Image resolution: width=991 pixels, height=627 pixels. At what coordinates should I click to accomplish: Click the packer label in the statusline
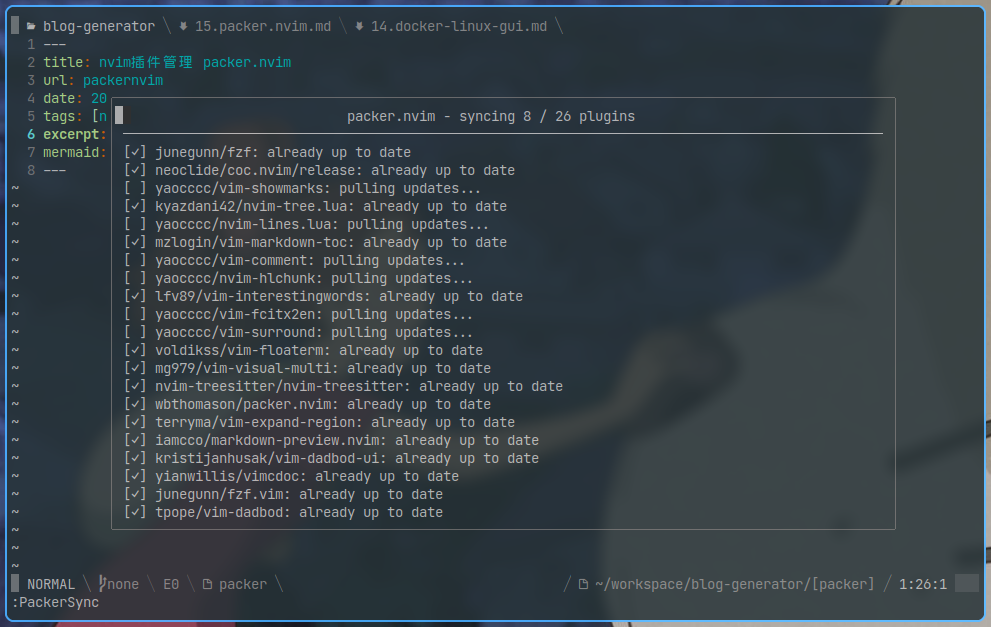click(x=243, y=583)
